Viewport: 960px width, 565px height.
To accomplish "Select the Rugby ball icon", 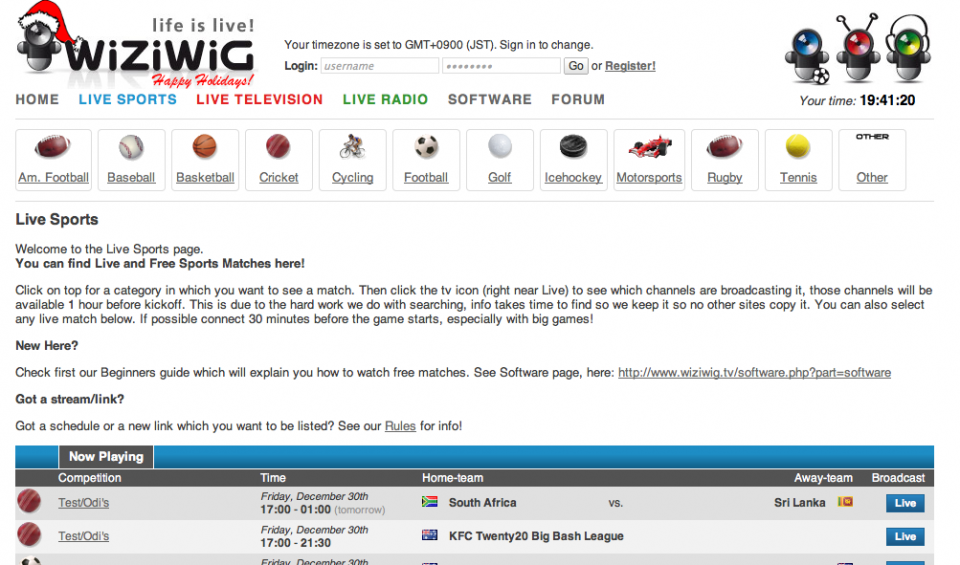I will [724, 147].
